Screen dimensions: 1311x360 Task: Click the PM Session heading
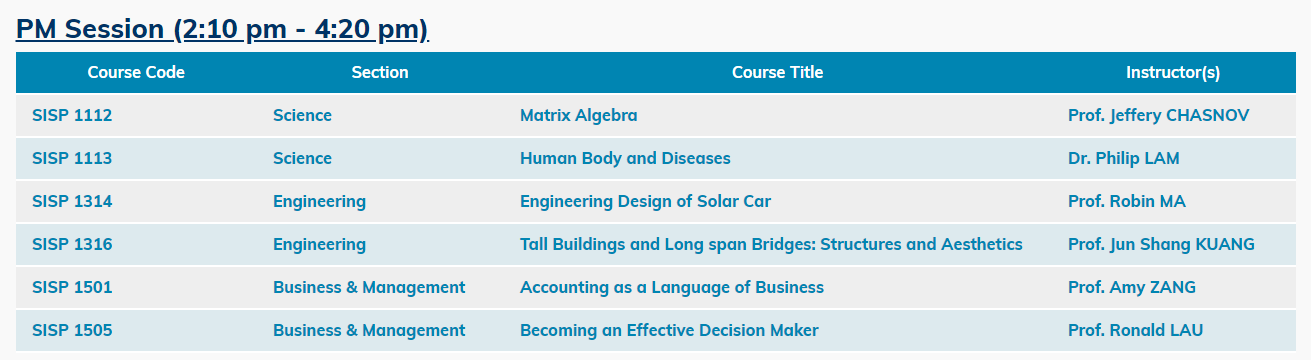222,29
